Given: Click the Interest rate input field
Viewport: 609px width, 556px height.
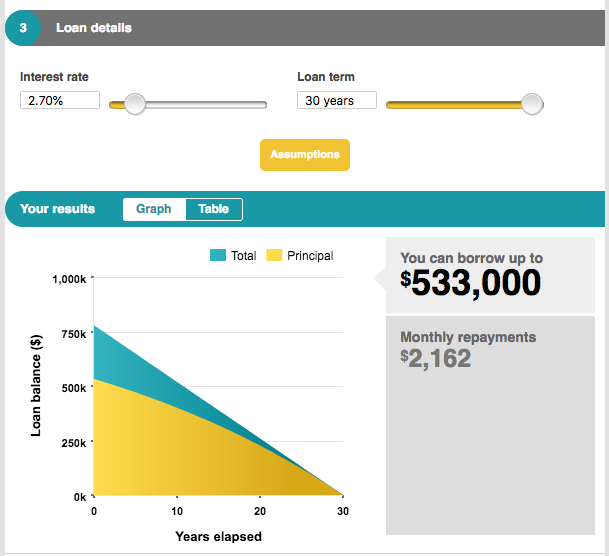Looking at the screenshot, I should (59, 100).
